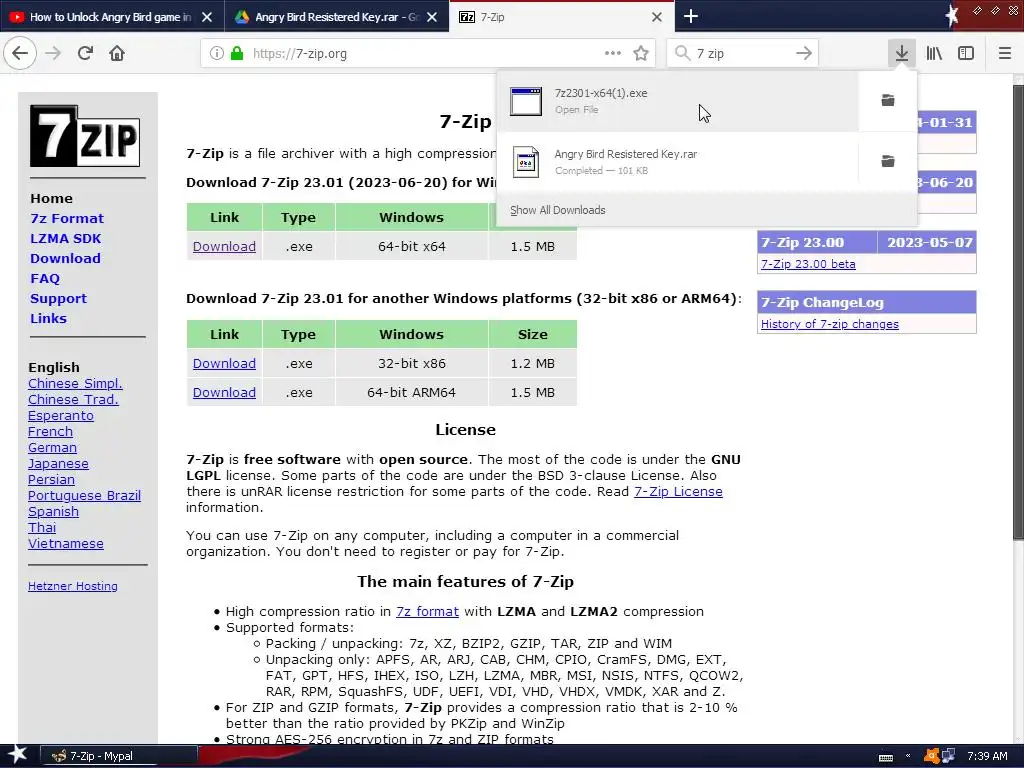Open the Download sidebar link

pyautogui.click(x=65, y=259)
